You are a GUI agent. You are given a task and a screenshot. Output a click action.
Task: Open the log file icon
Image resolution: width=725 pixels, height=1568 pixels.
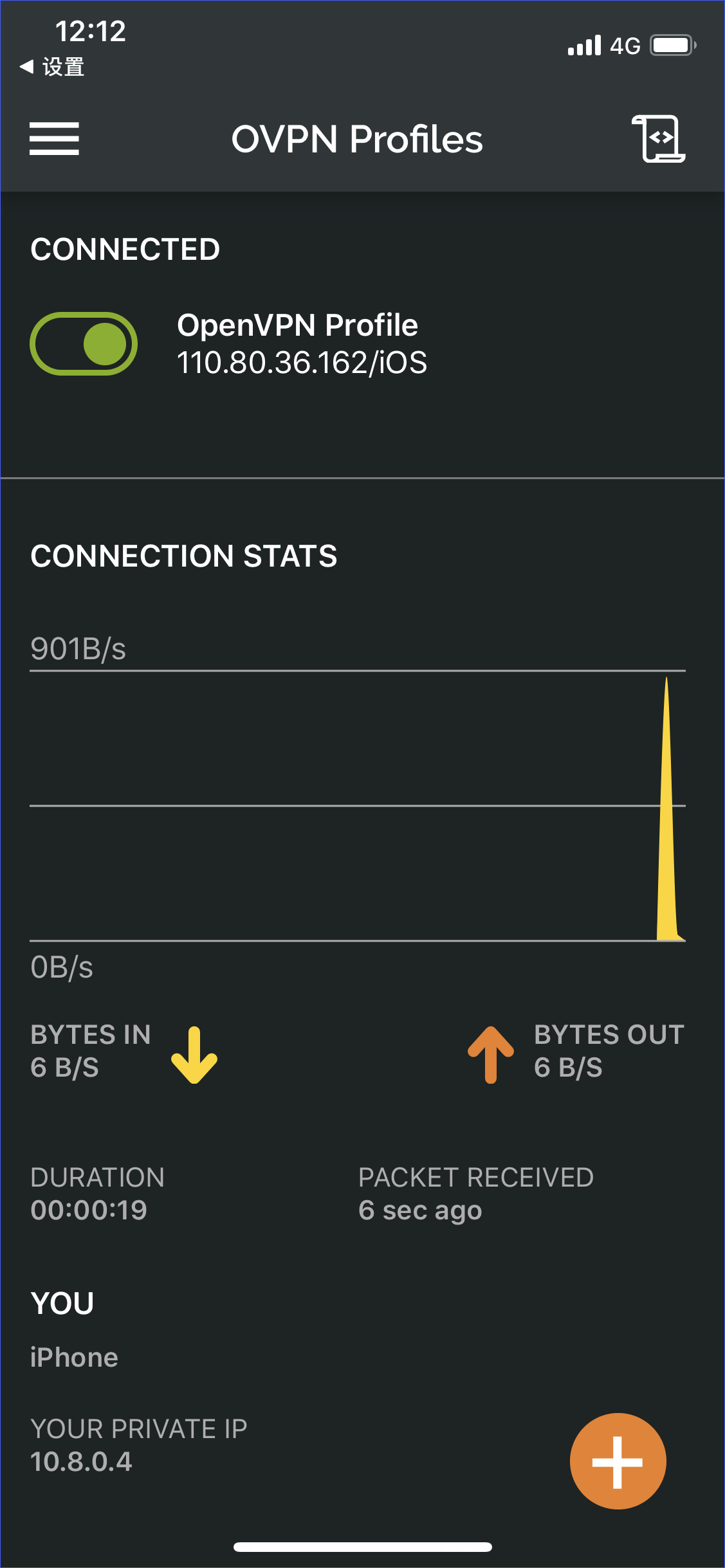point(659,139)
